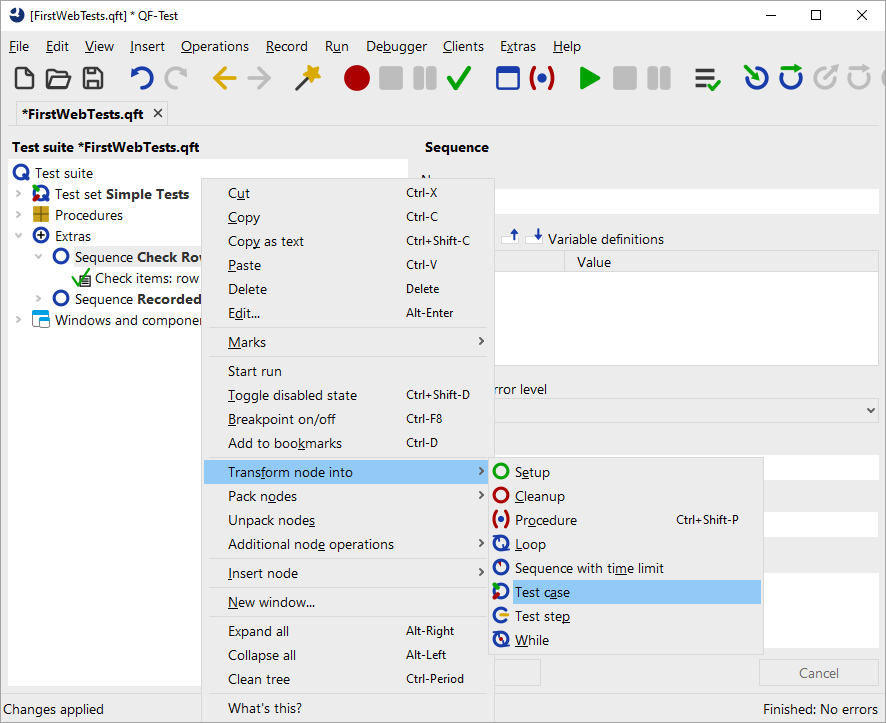The width and height of the screenshot is (886, 723).
Task: Open the error level dropdown
Action: [871, 410]
